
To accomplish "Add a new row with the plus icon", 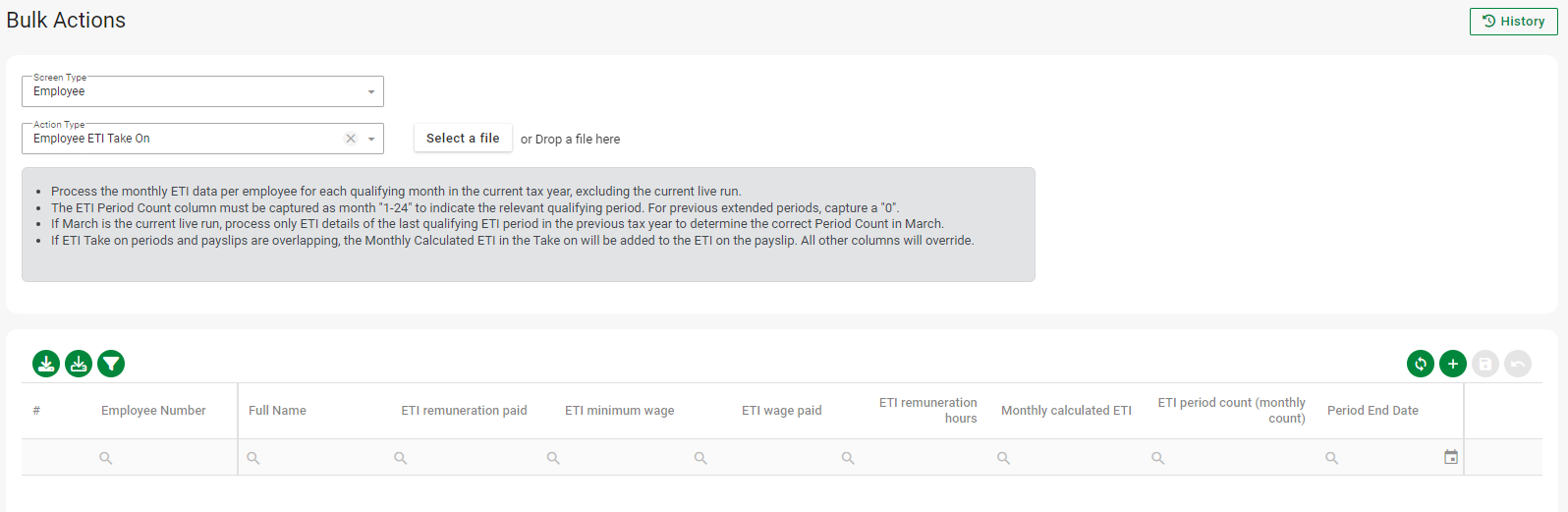I will point(1452,364).
